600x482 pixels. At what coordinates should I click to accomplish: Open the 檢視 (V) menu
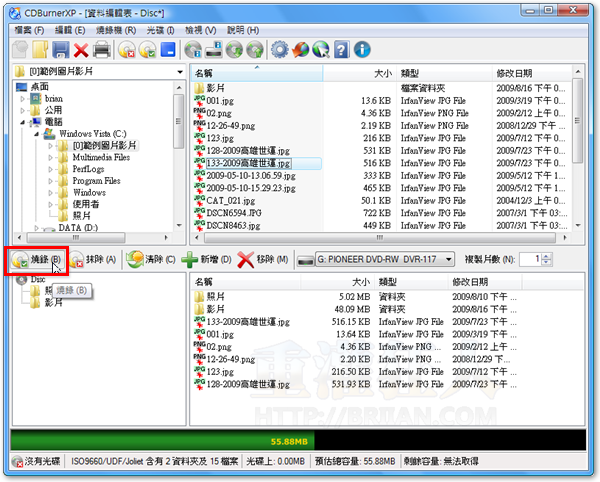point(201,30)
